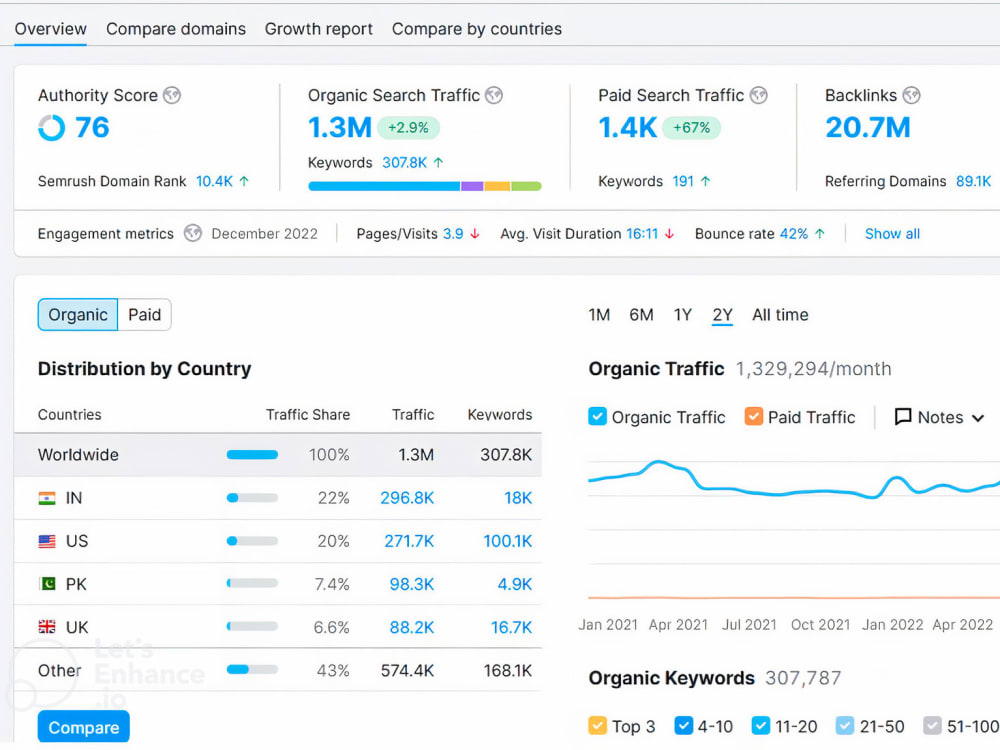
Task: Select the 1M time range
Action: (599, 314)
